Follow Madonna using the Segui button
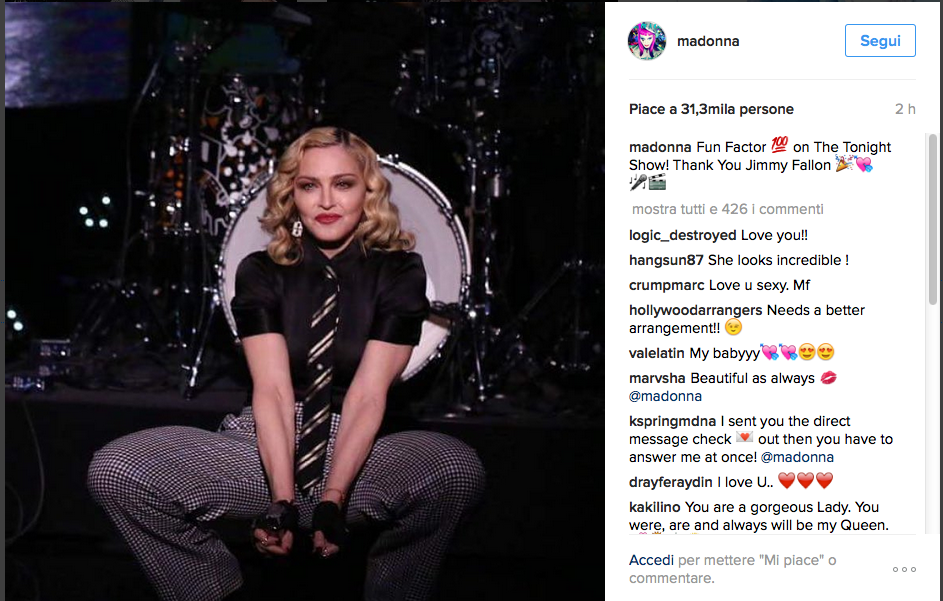Screen dimensions: 943x601 point(879,41)
